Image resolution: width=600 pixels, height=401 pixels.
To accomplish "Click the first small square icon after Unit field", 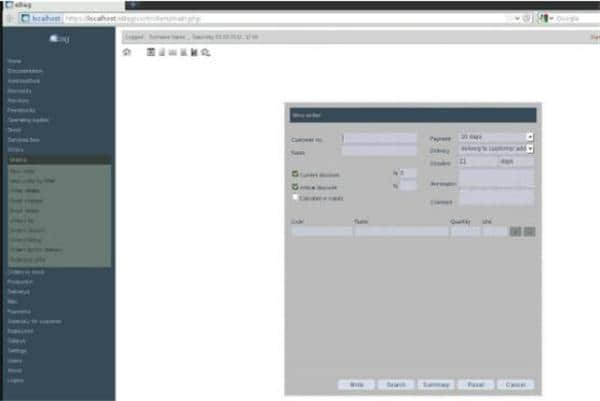I will pos(515,231).
